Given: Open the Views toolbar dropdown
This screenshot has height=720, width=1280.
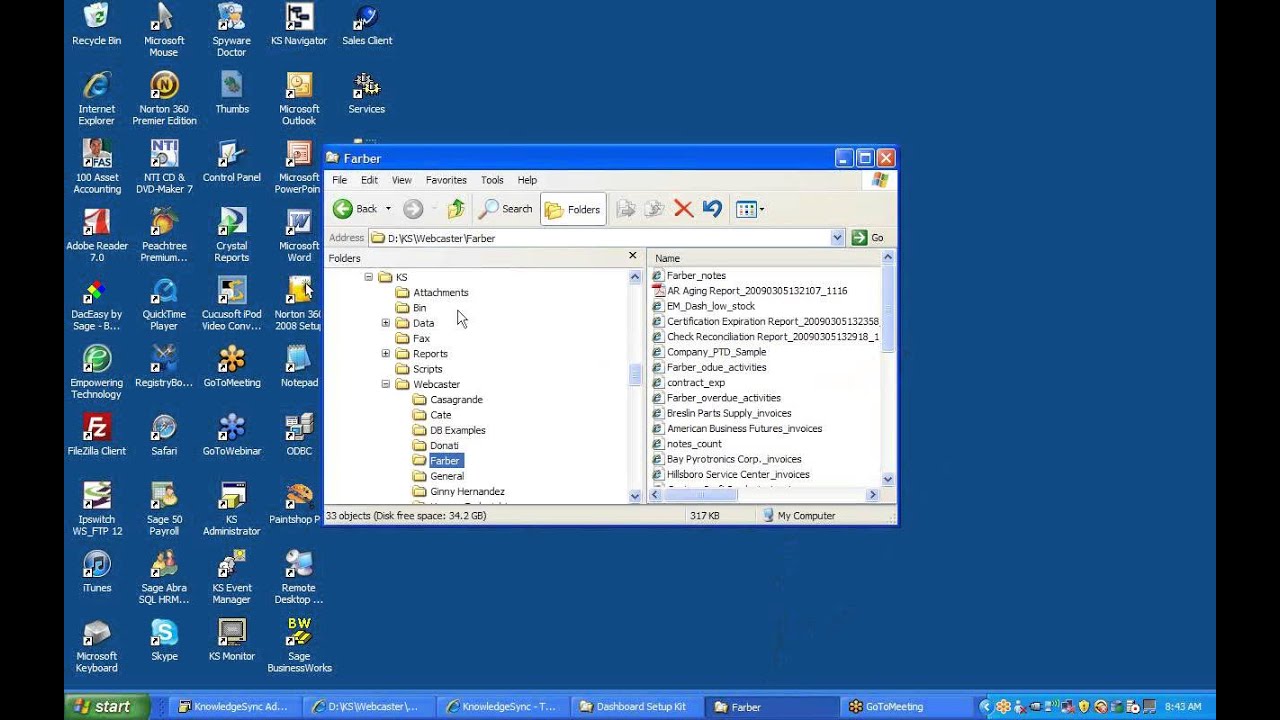Looking at the screenshot, I should [x=750, y=209].
